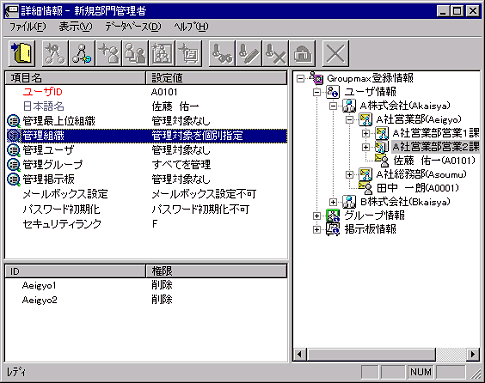Click the magnifier icon on highlighted 管理組織 row

(14, 136)
